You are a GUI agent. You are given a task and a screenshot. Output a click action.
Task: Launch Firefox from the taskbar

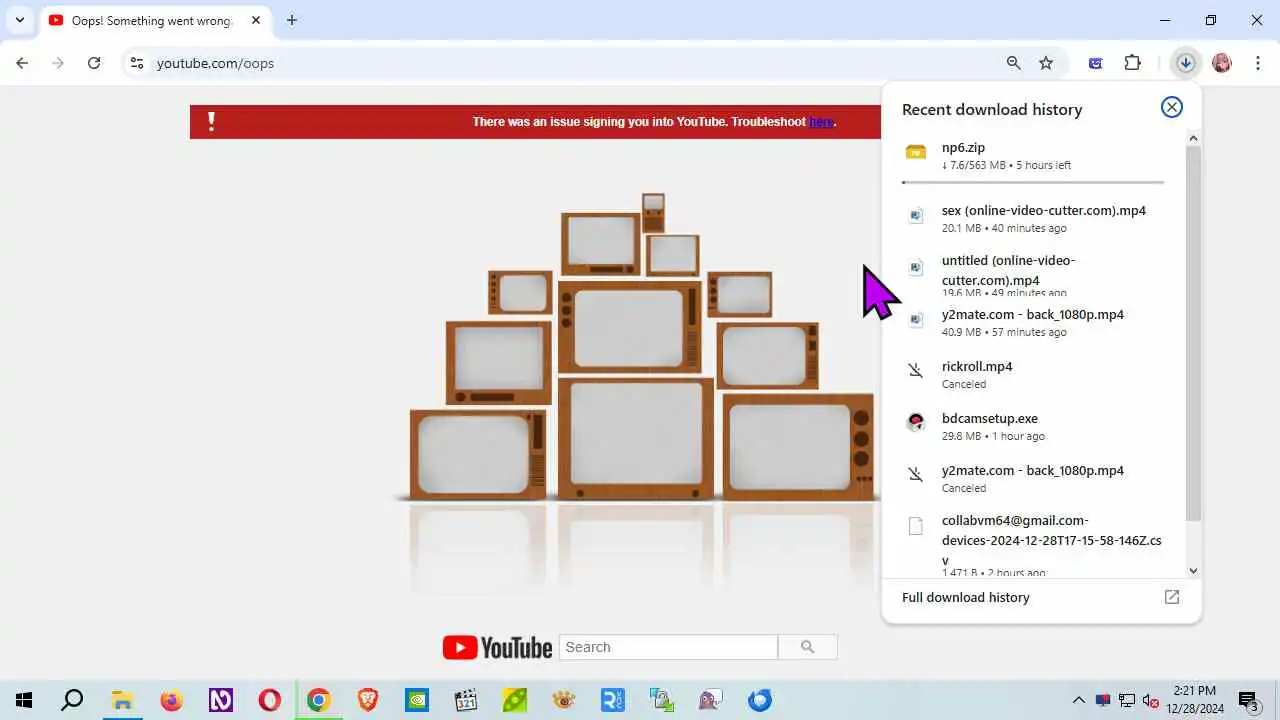[x=171, y=700]
